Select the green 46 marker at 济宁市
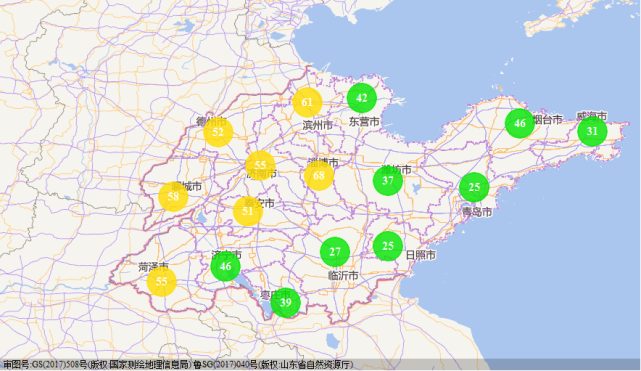Viewport: 641px width, 371px height. click(226, 266)
